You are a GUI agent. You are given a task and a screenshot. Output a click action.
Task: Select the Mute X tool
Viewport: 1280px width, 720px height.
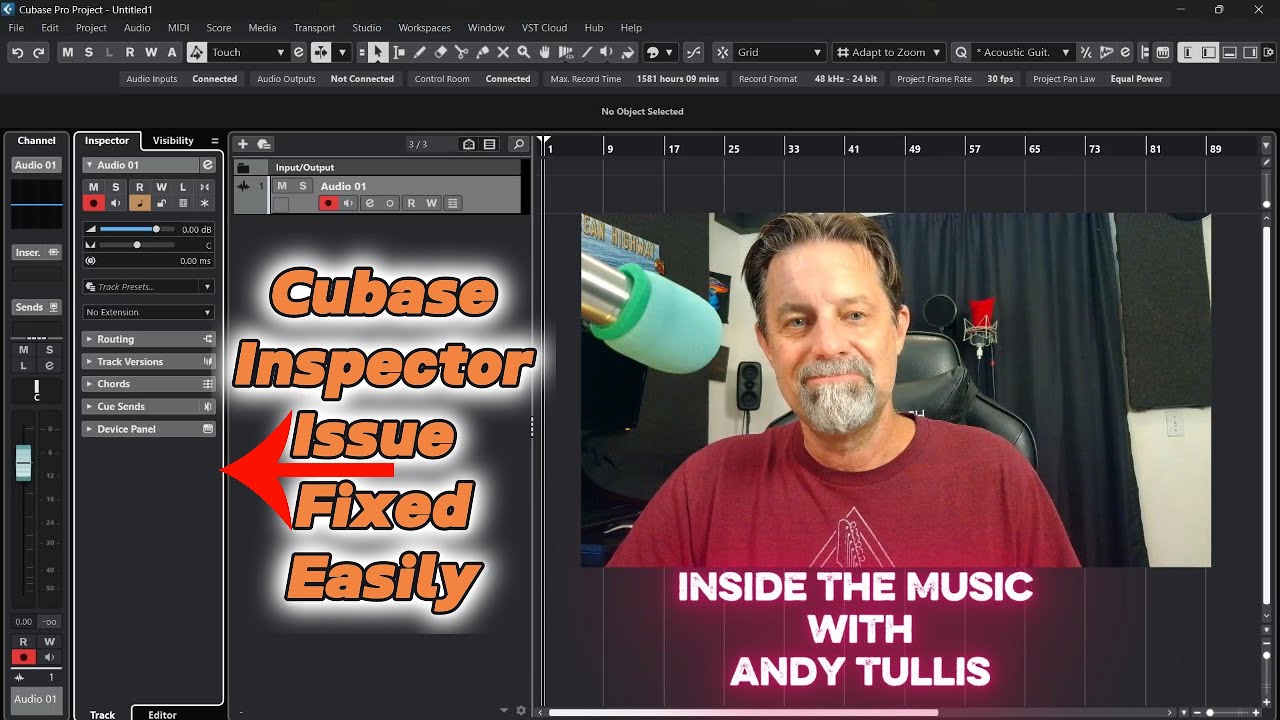click(503, 52)
